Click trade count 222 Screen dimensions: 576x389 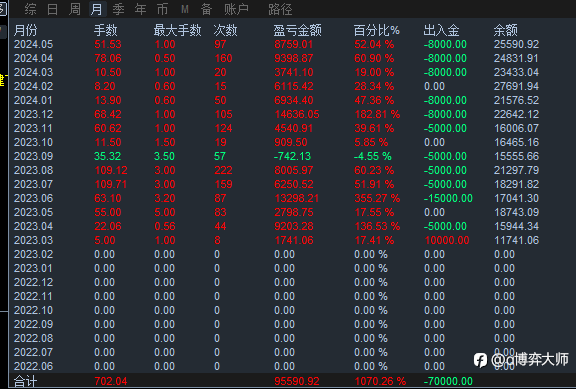pos(223,170)
